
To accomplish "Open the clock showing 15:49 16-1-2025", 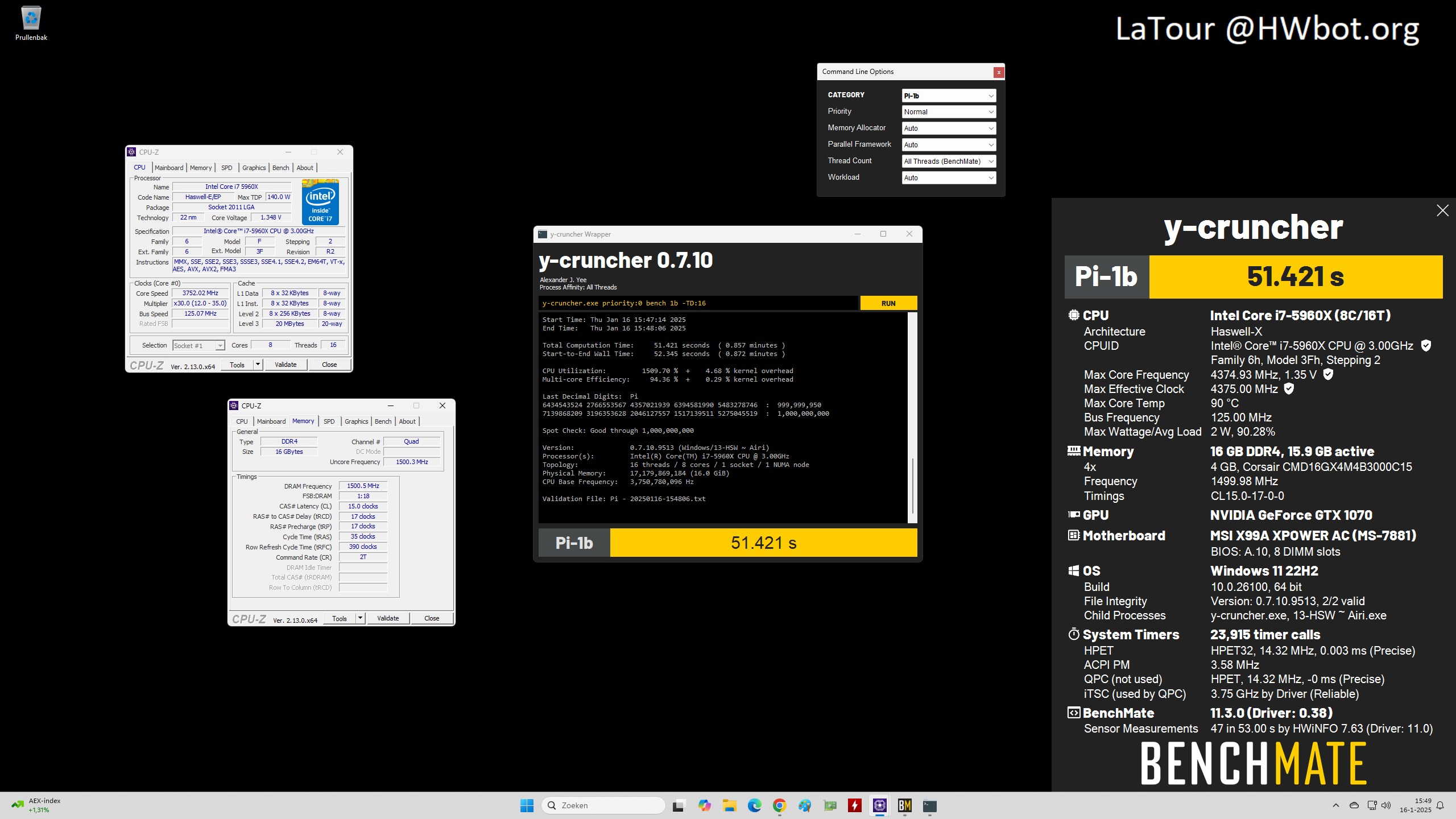I will coord(1415,805).
